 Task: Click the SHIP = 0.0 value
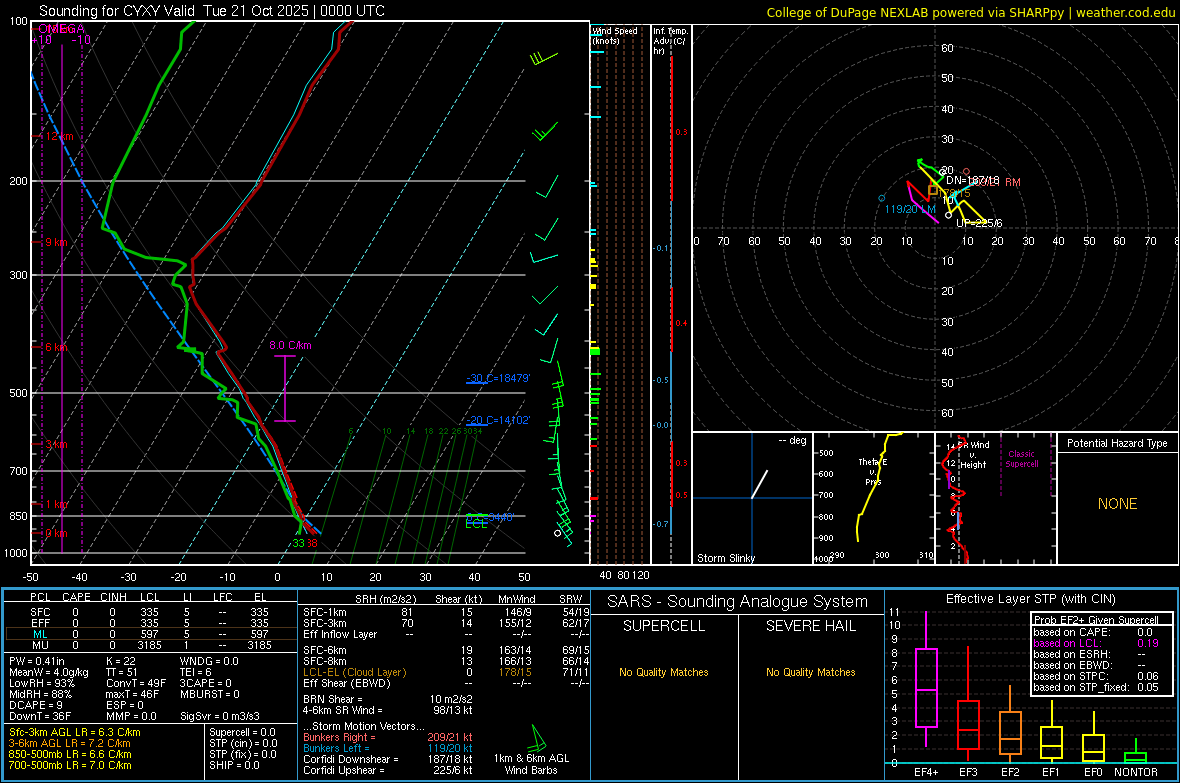[x=234, y=765]
